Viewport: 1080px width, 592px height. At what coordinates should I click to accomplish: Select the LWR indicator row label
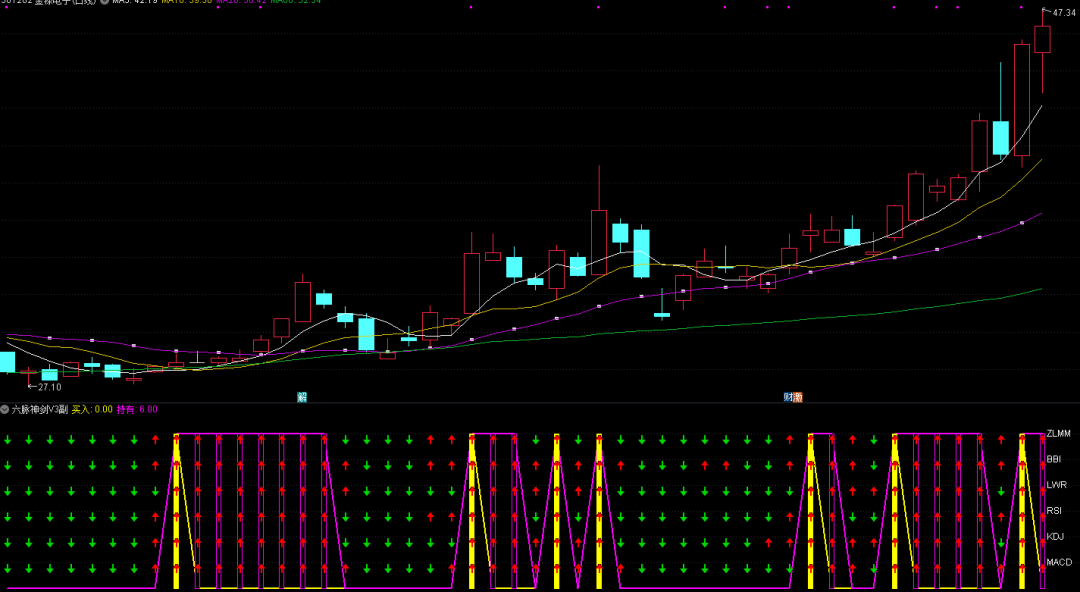pos(1055,485)
